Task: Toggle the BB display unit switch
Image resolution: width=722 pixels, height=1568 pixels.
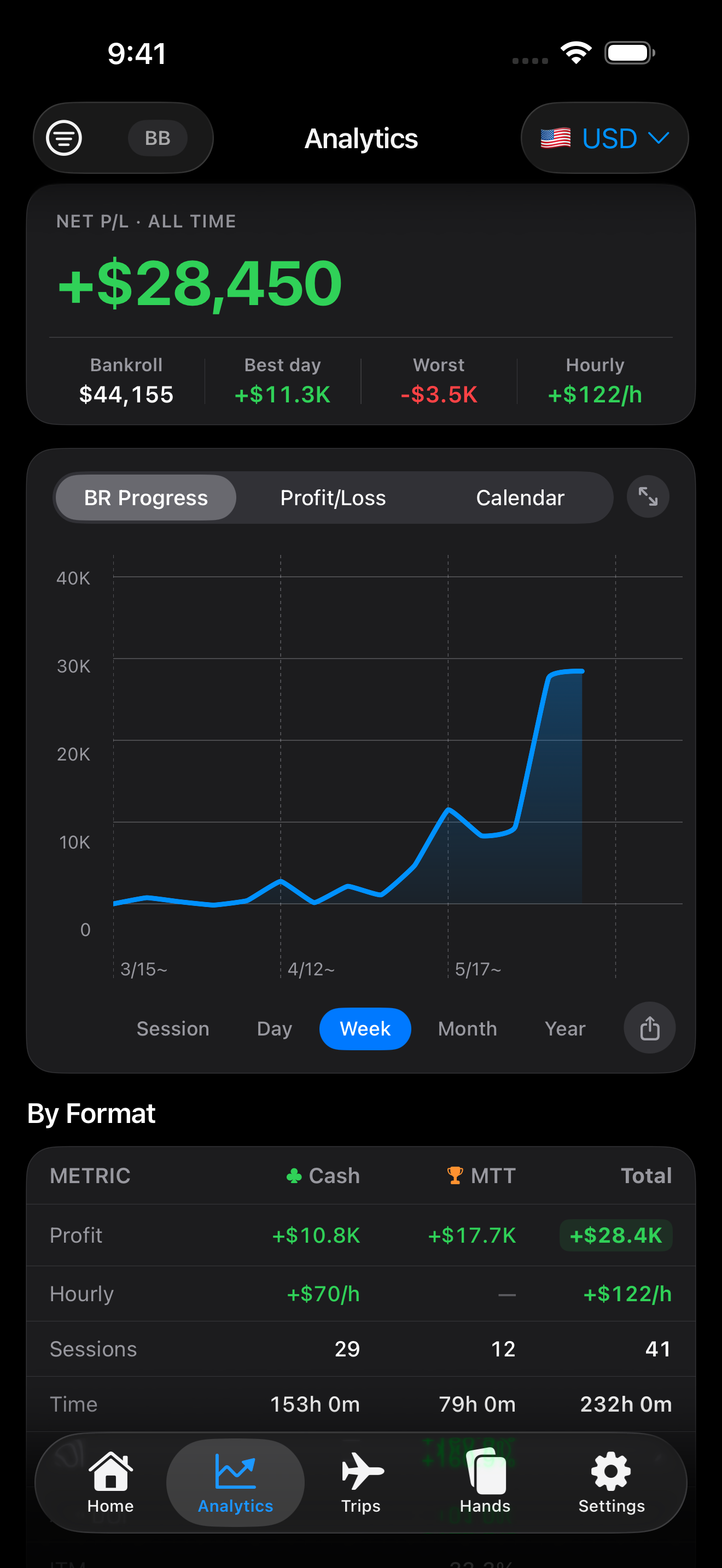Action: tap(157, 138)
